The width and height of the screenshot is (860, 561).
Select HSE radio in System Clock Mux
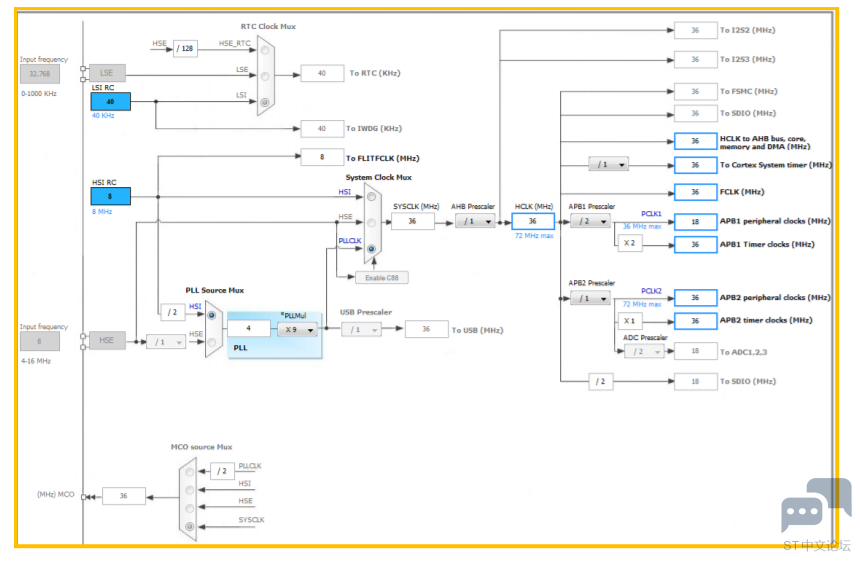click(372, 223)
